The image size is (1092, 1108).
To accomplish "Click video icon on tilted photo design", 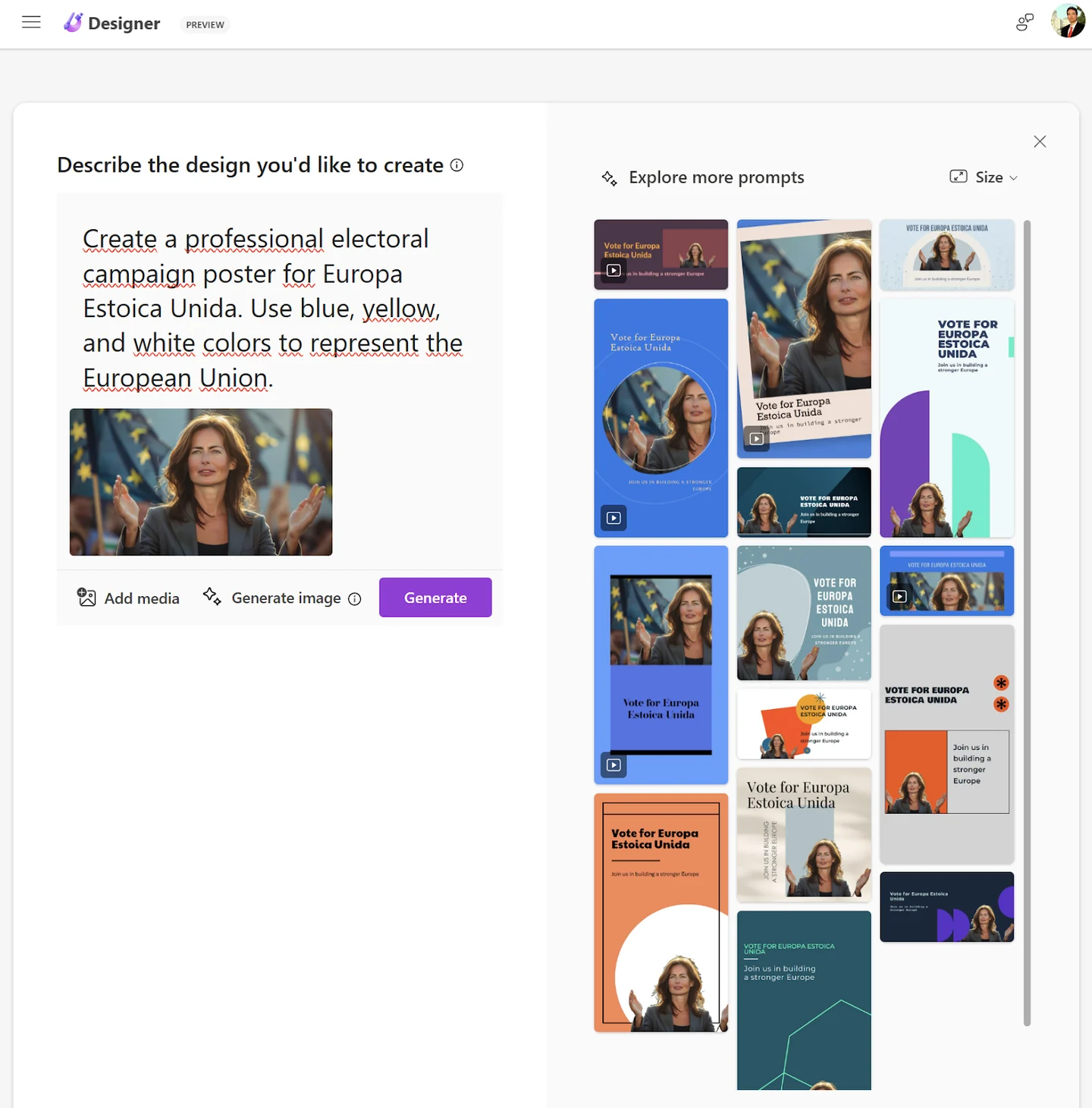I will [x=756, y=438].
